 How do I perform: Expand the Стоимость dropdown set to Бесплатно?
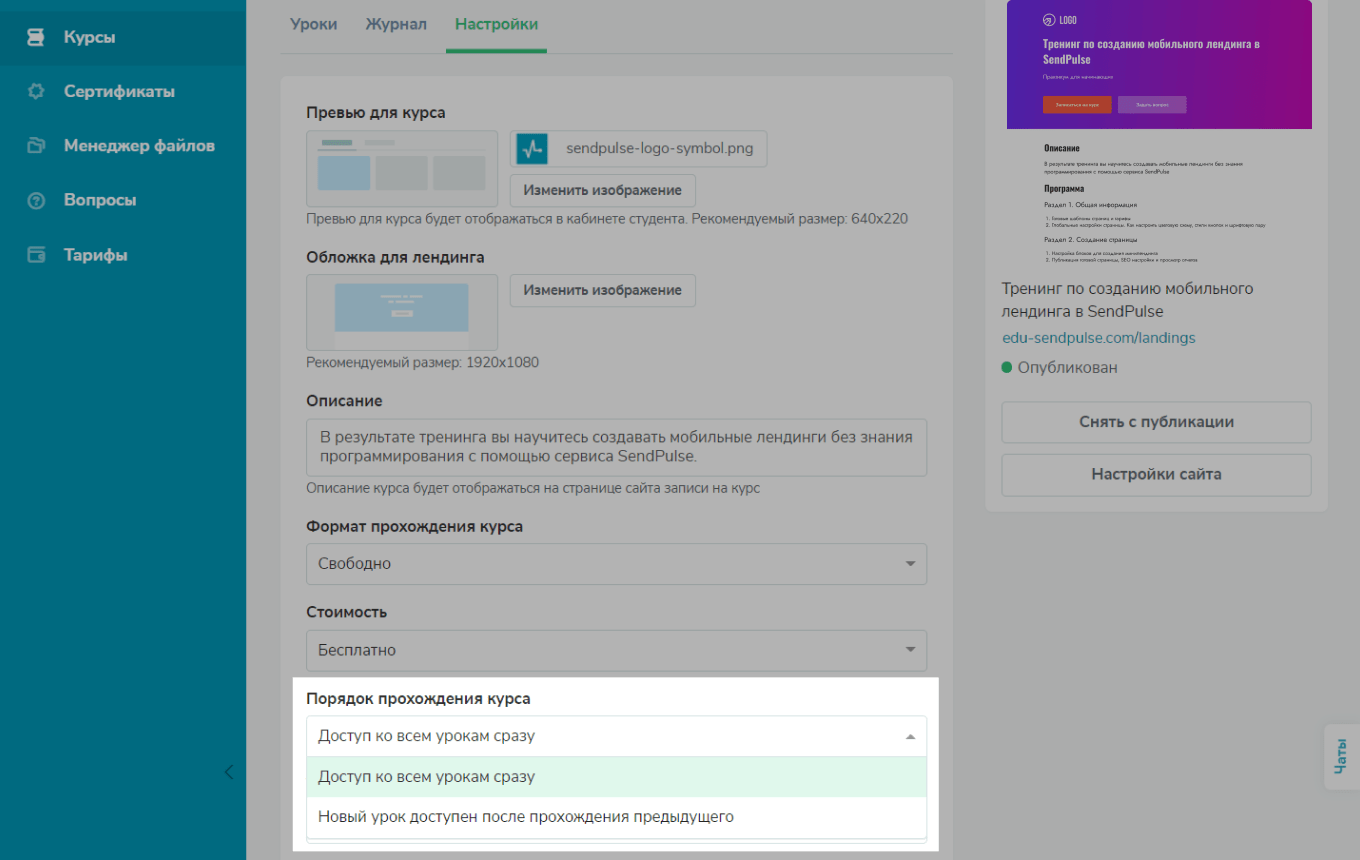click(616, 650)
